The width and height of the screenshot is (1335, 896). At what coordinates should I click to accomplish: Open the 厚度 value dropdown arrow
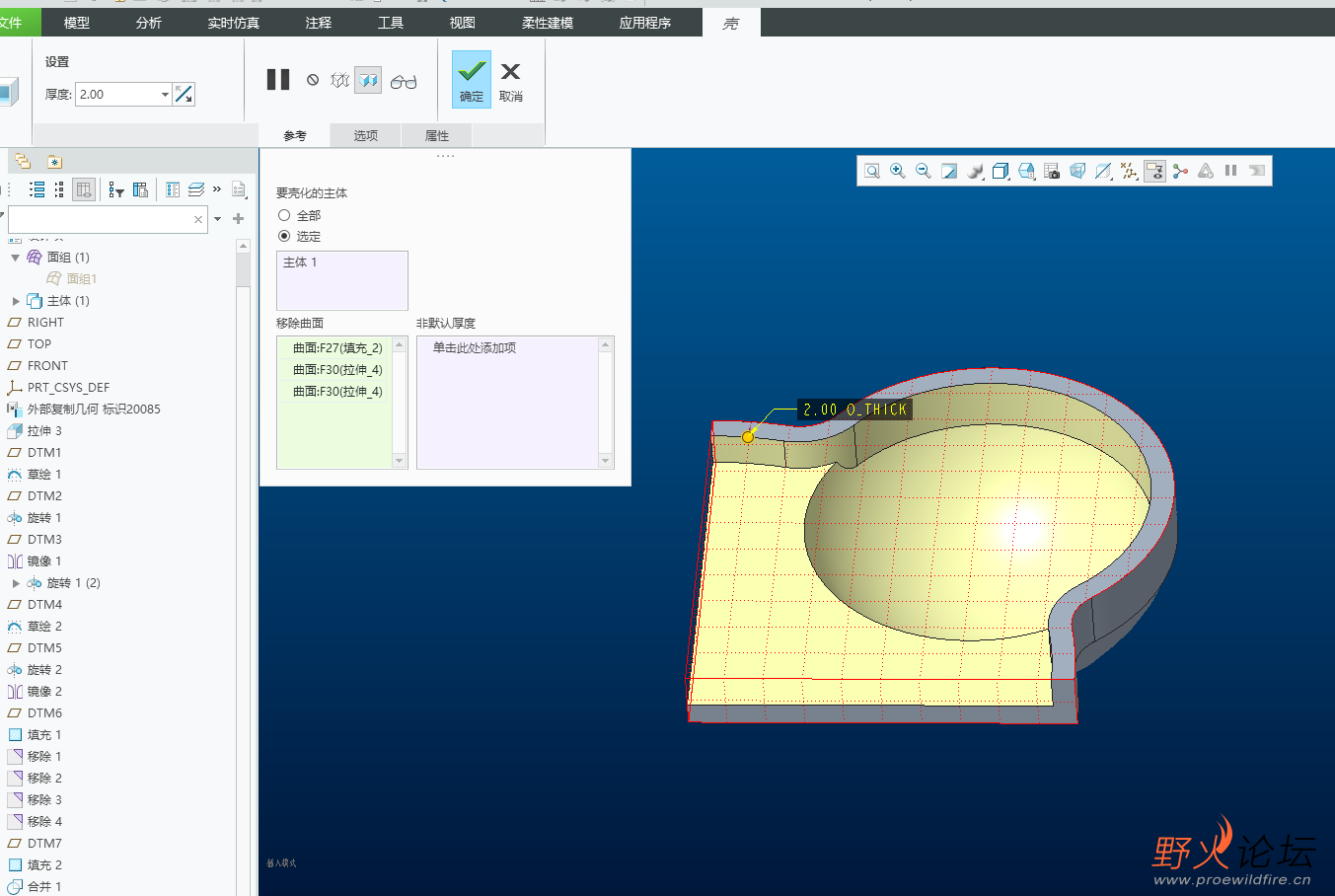tap(165, 95)
